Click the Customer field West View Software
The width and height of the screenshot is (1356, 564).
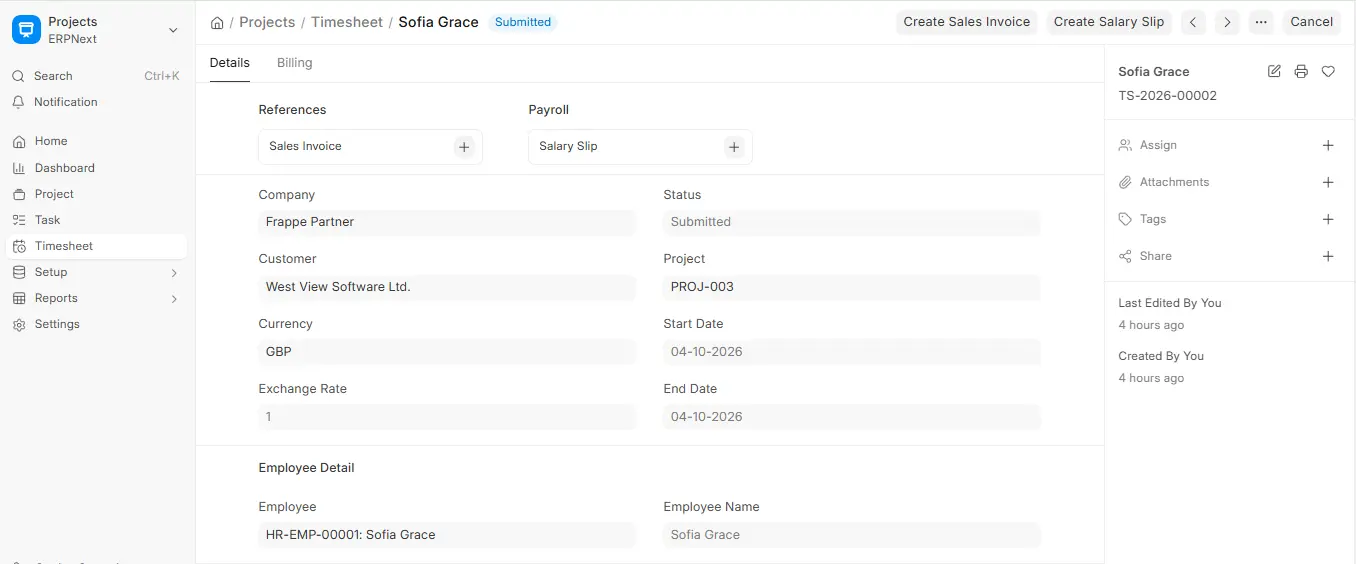point(447,287)
